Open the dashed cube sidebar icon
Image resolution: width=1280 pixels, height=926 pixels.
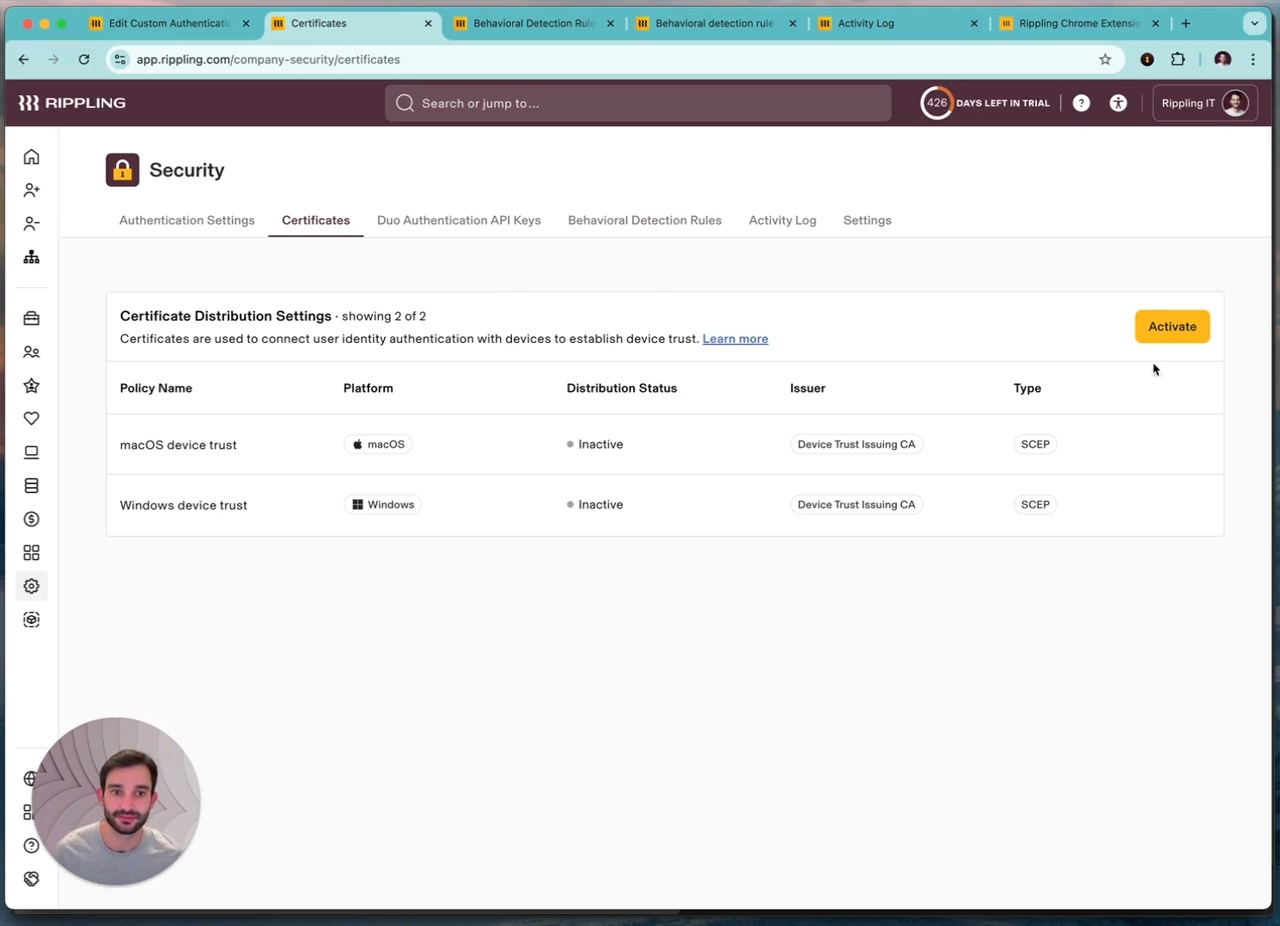pos(31,620)
